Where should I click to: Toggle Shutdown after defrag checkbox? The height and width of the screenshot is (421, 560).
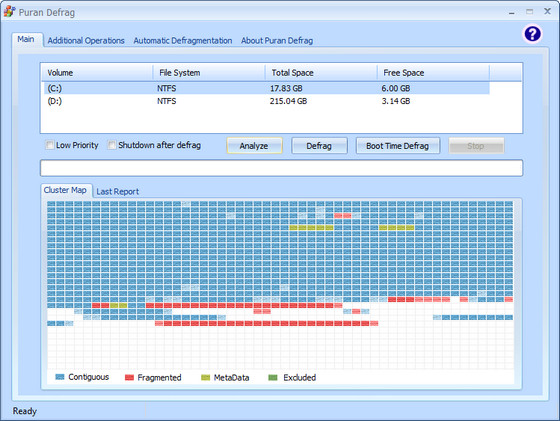(112, 145)
